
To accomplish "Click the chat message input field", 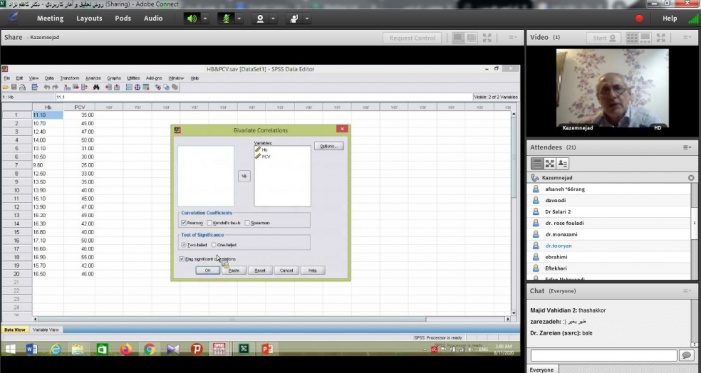I will (604, 355).
